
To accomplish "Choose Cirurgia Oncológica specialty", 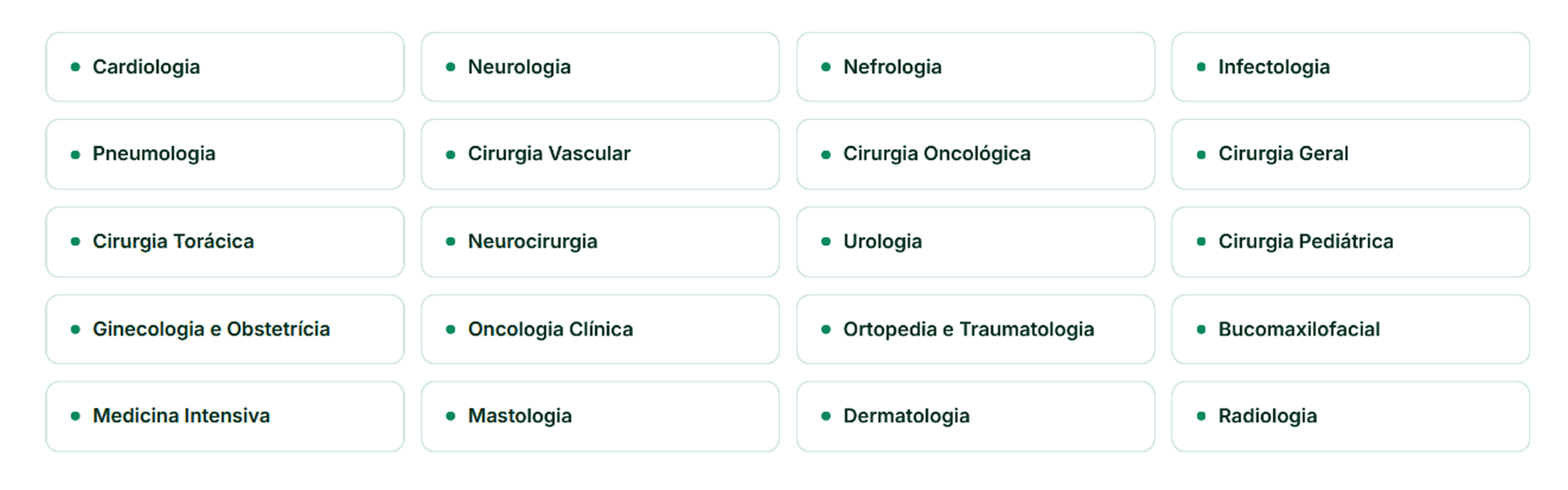I will pyautogui.click(x=976, y=154).
